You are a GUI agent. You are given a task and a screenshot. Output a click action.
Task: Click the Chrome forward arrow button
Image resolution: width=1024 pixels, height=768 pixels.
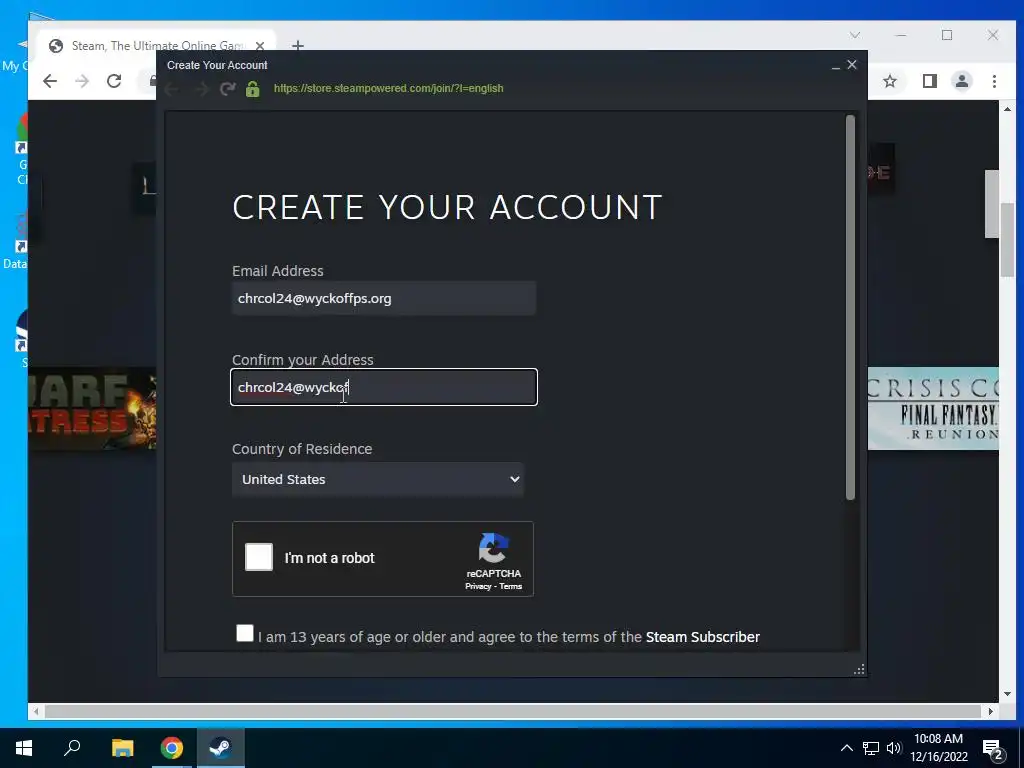[x=82, y=81]
